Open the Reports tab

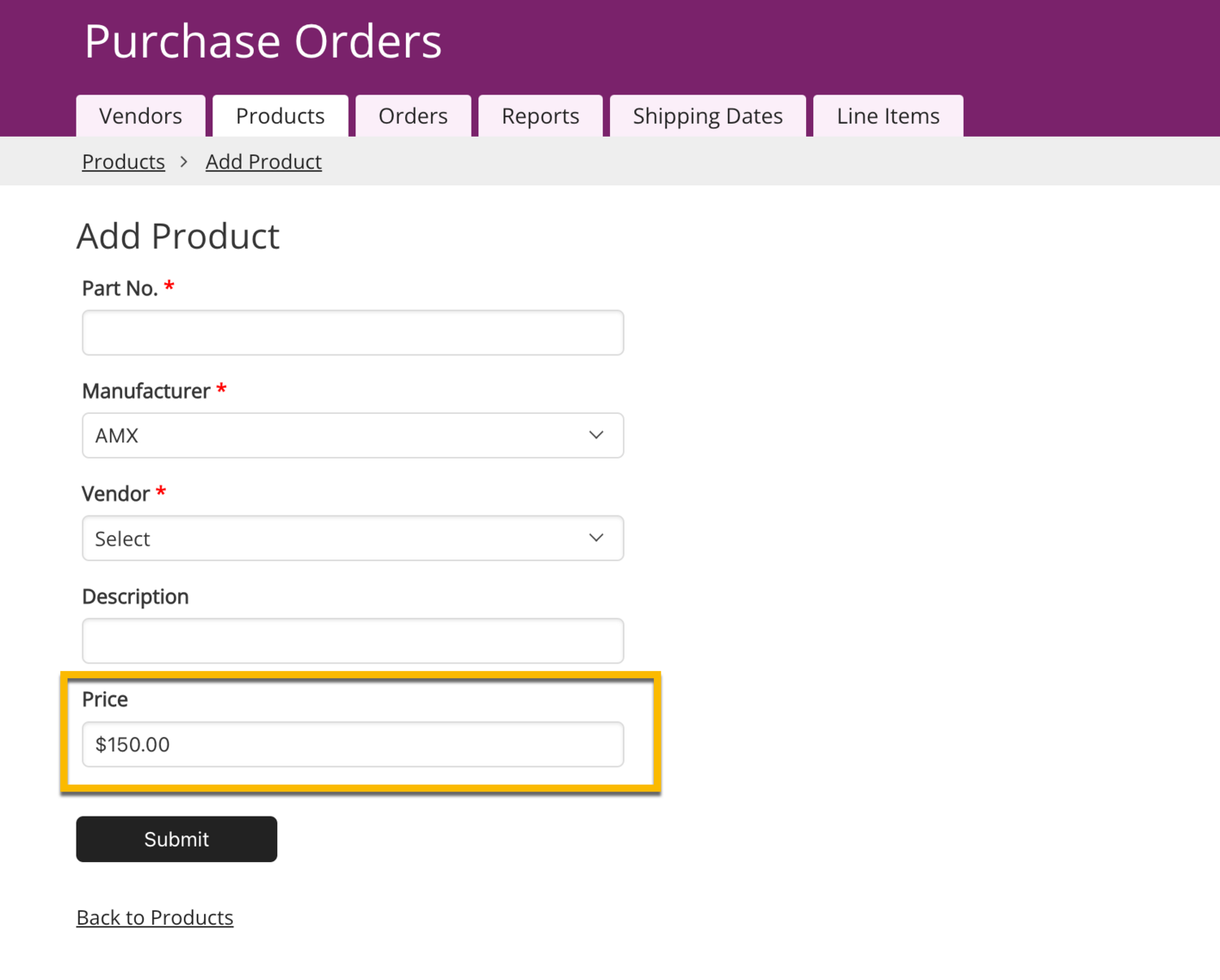540,116
